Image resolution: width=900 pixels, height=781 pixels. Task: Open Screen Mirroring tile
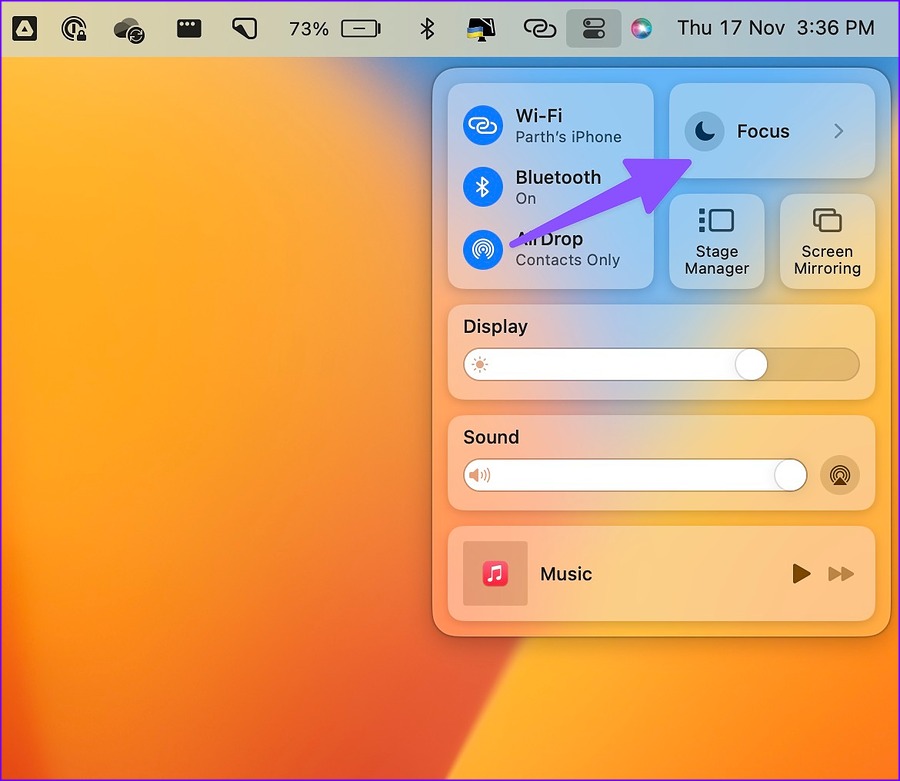tap(827, 242)
